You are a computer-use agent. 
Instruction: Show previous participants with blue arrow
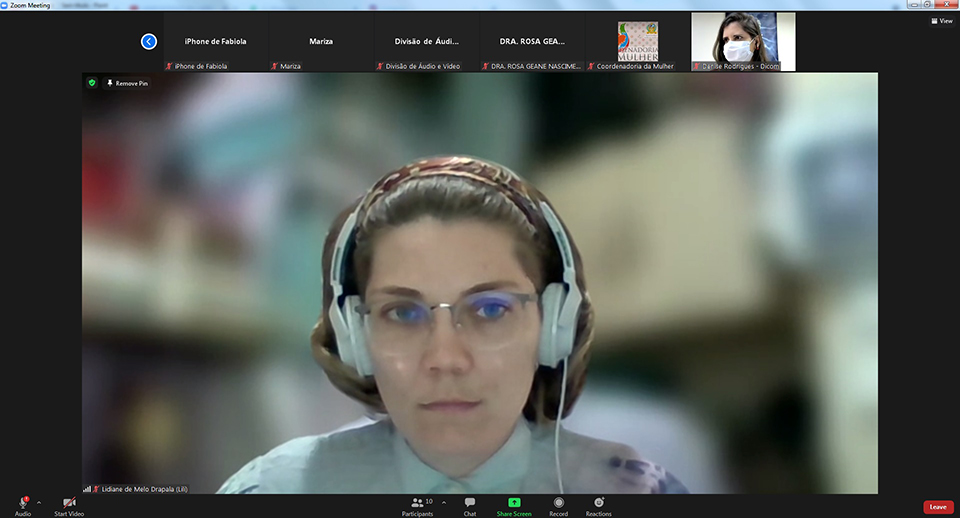click(x=149, y=41)
